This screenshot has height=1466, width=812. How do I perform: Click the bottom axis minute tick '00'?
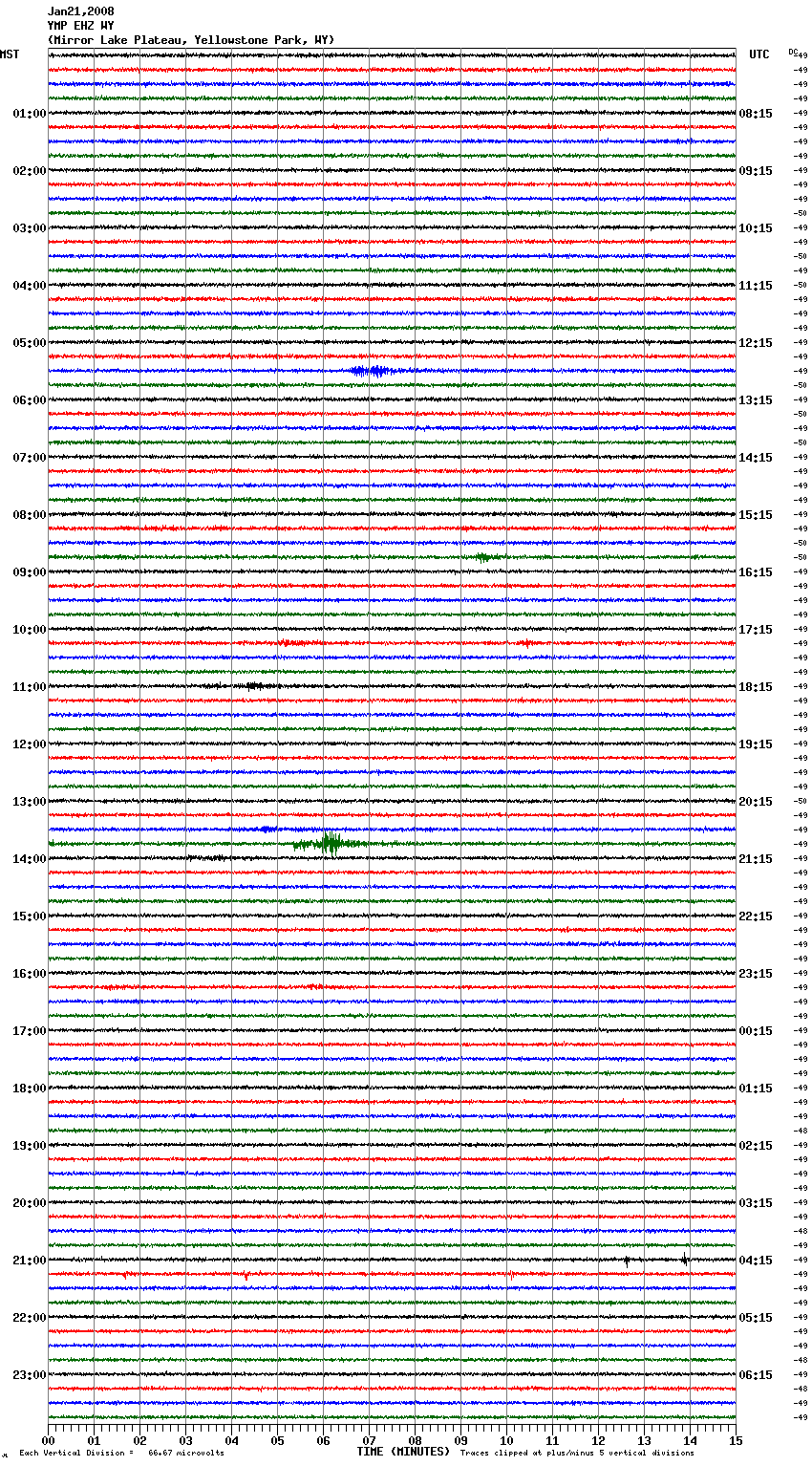click(x=48, y=1440)
